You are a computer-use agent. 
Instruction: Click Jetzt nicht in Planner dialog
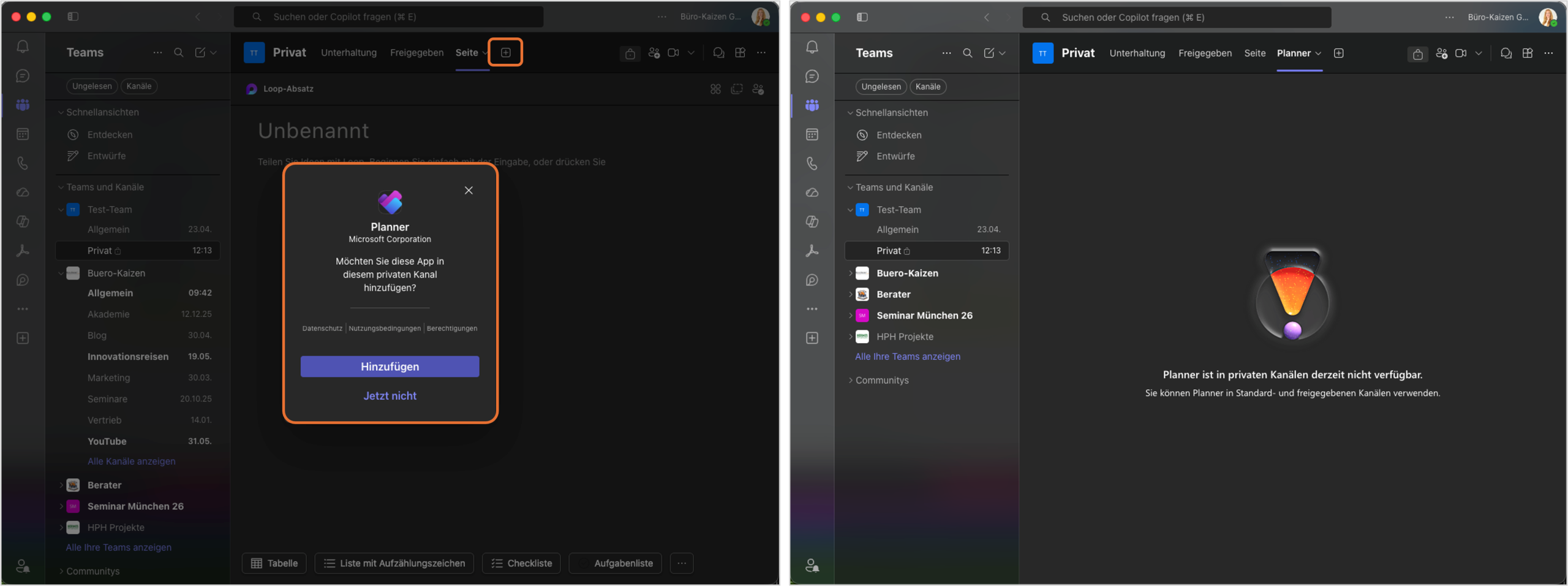390,396
